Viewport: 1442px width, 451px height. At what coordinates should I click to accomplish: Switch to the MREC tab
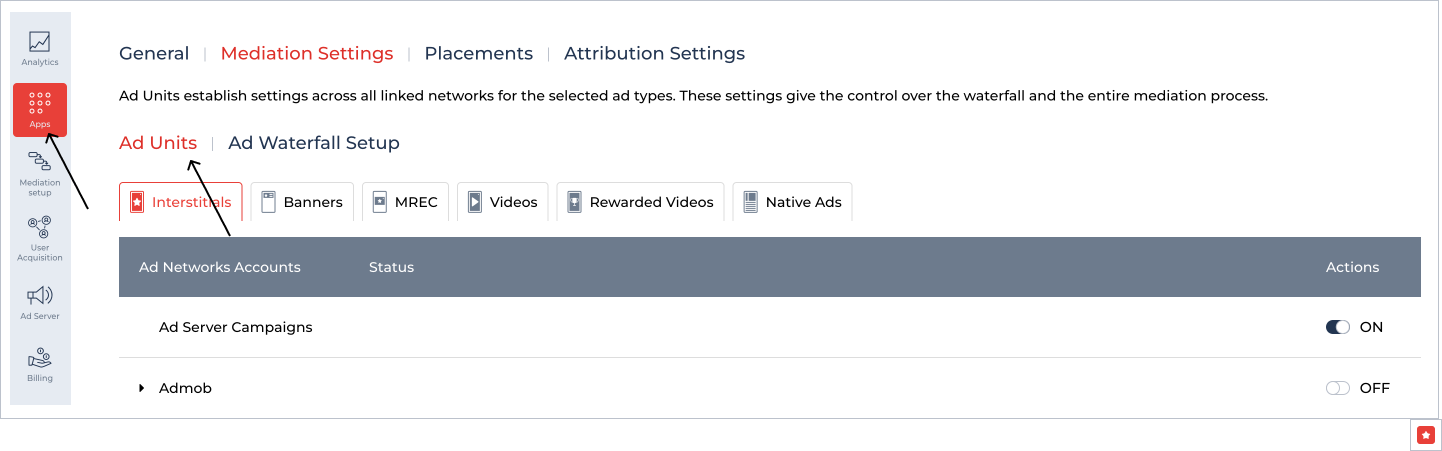[405, 202]
